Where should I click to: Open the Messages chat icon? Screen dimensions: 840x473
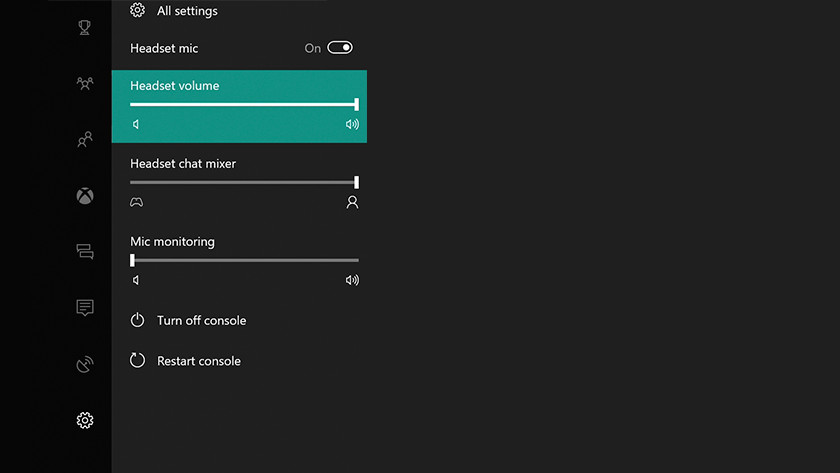[85, 252]
